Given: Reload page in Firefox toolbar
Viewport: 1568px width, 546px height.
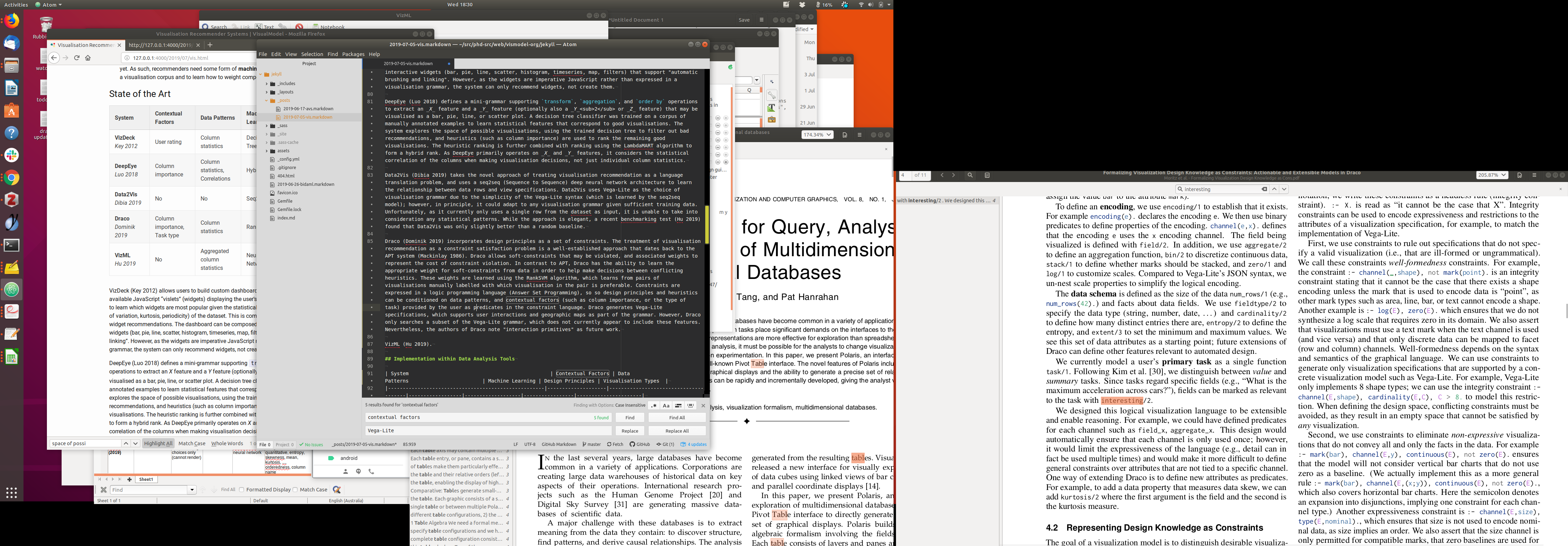Looking at the screenshot, I should 77,58.
